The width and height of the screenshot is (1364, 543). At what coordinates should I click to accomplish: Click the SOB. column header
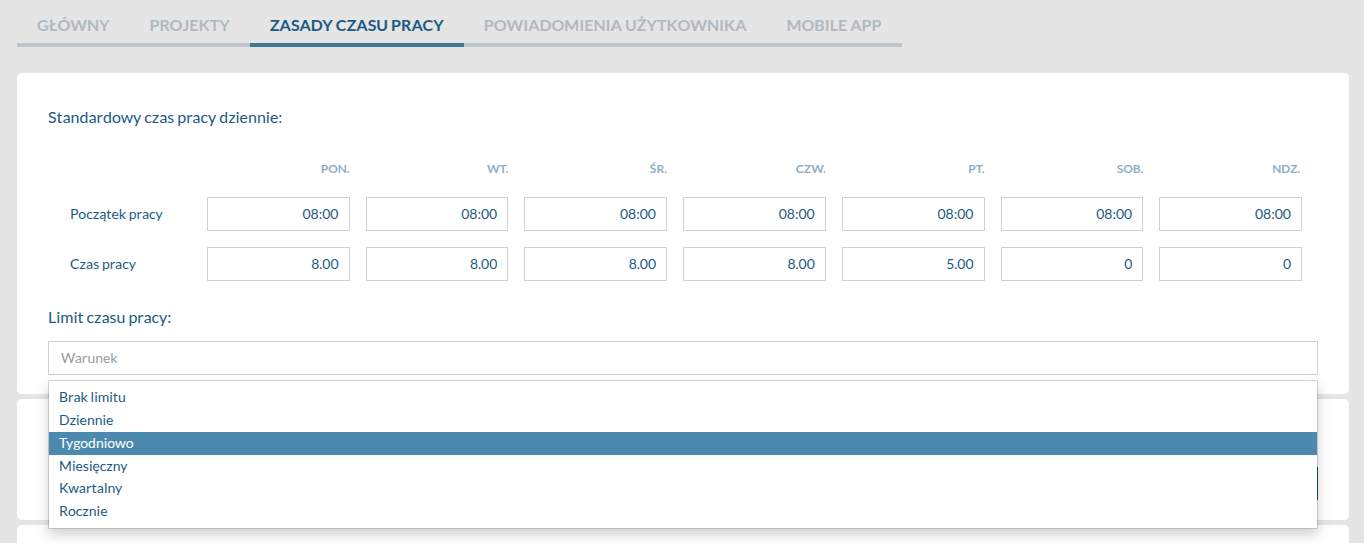[1130, 169]
